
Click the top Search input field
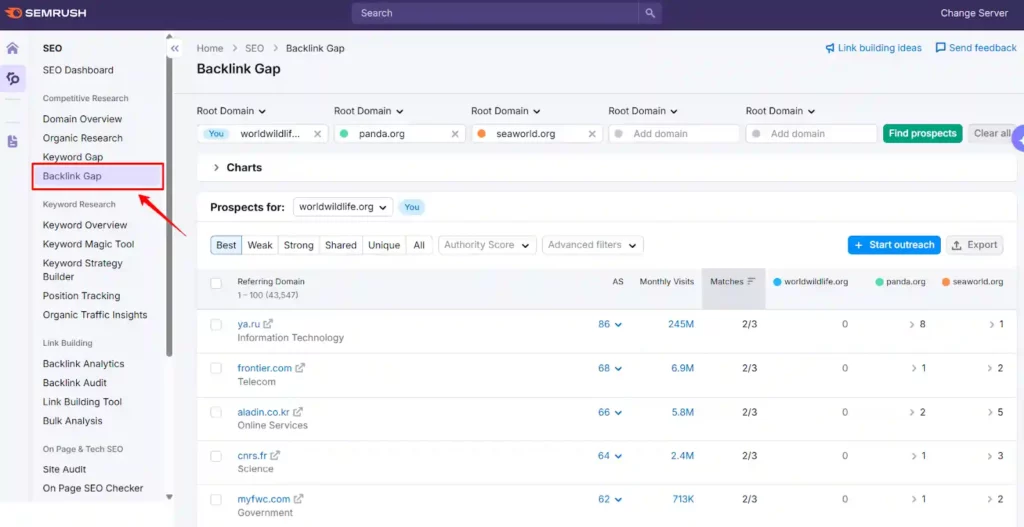tap(495, 13)
